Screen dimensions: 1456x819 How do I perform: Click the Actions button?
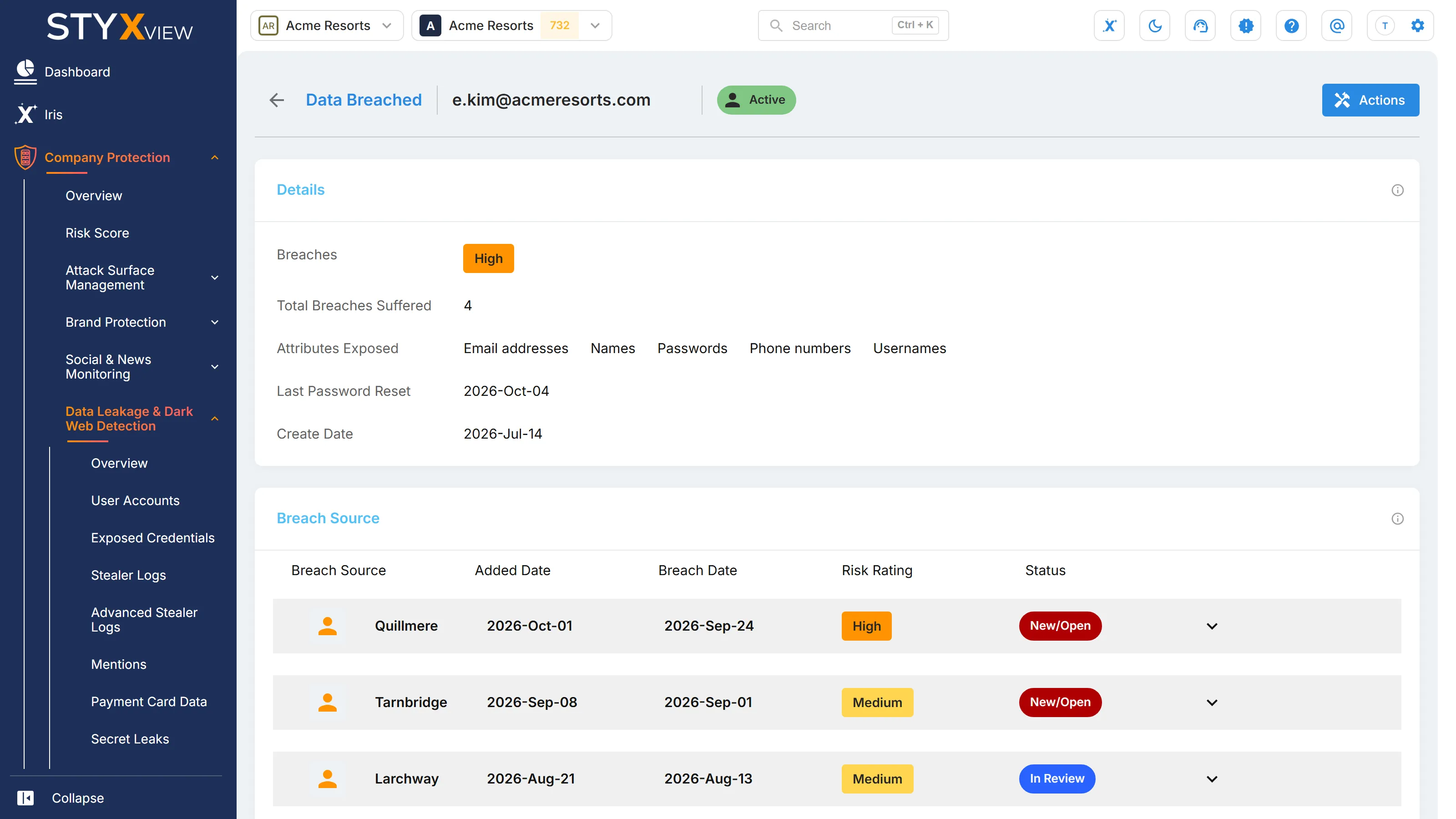pyautogui.click(x=1370, y=100)
